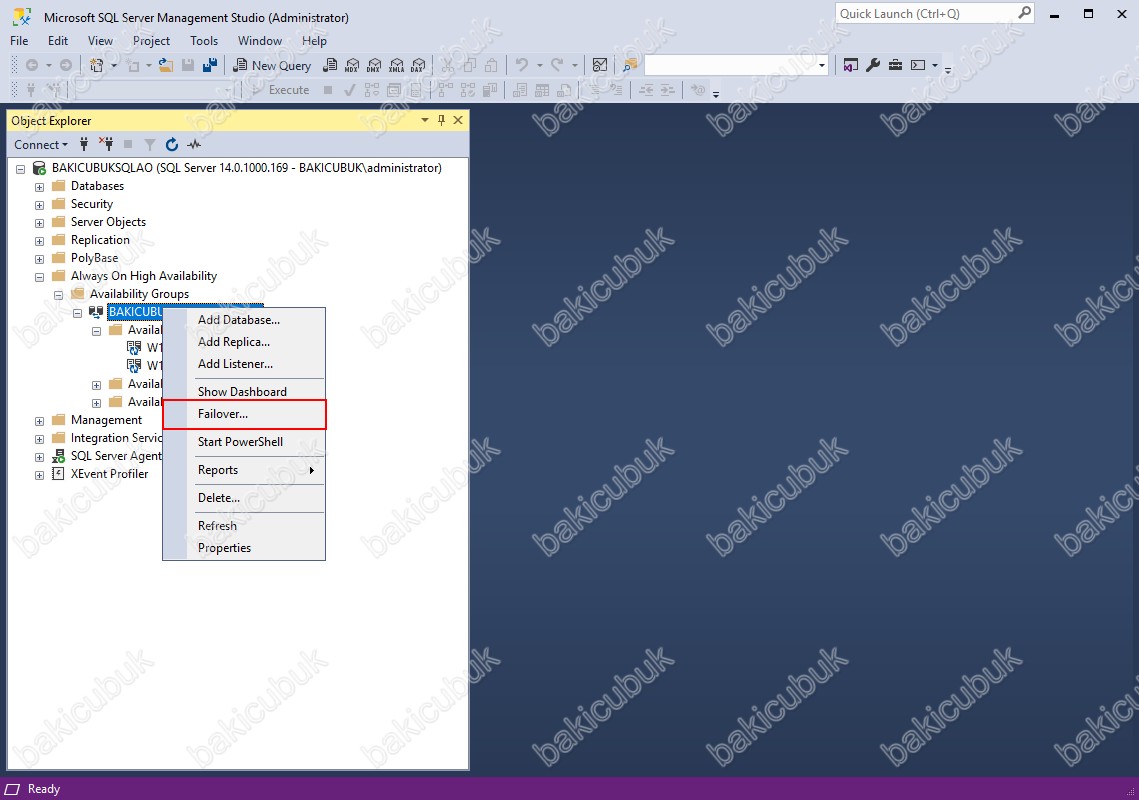
Task: Click the Activity Monitor icon in Object Explorer
Action: (x=194, y=145)
